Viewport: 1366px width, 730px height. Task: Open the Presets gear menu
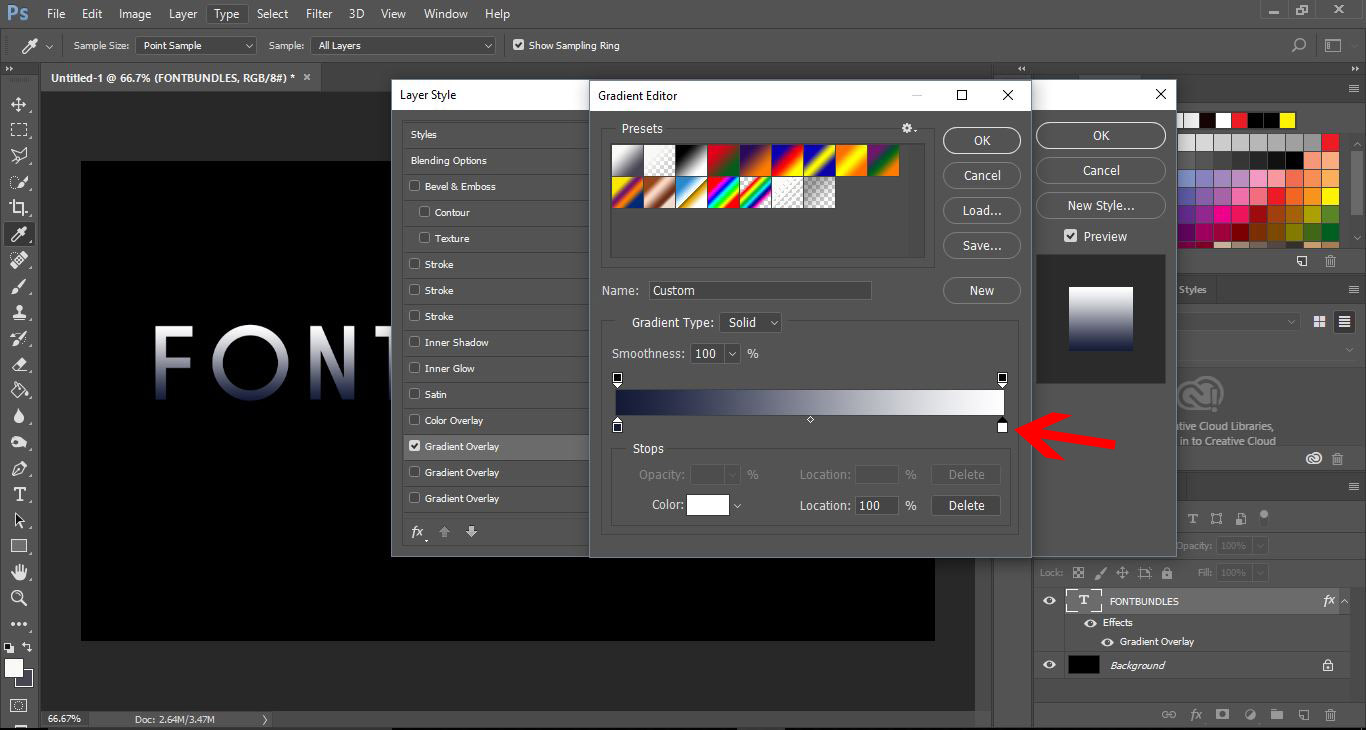click(x=908, y=128)
